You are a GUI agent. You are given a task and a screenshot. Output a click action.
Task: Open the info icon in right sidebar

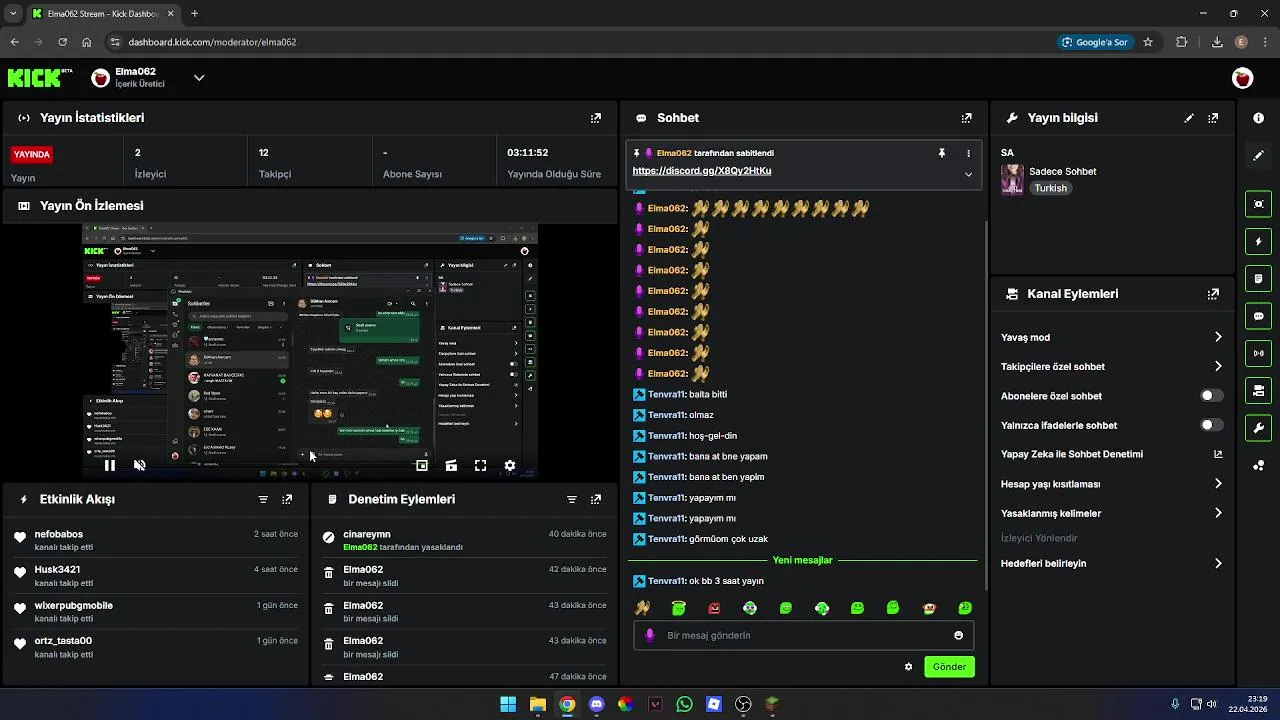1258,118
